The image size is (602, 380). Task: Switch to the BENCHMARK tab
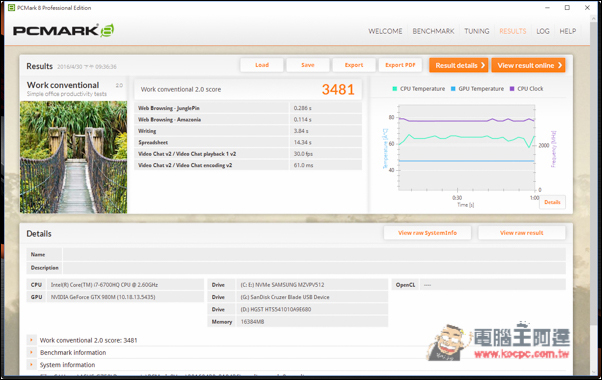pos(433,31)
